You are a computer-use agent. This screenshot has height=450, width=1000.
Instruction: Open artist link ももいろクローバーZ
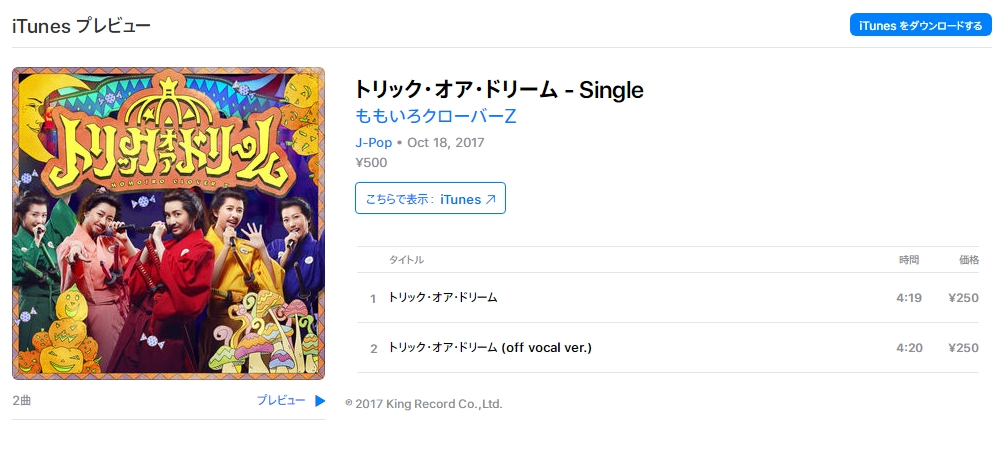tap(435, 117)
